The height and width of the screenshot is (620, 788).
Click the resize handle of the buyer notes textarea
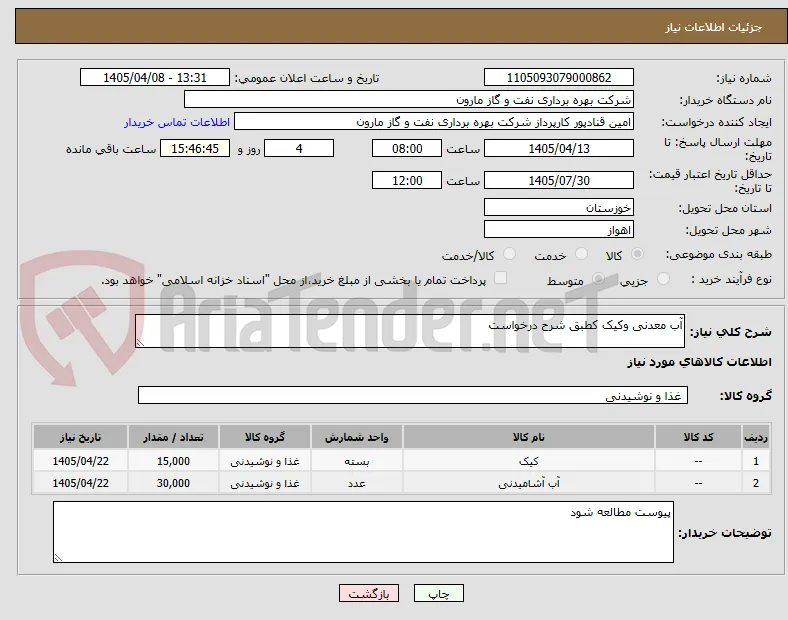(x=58, y=557)
